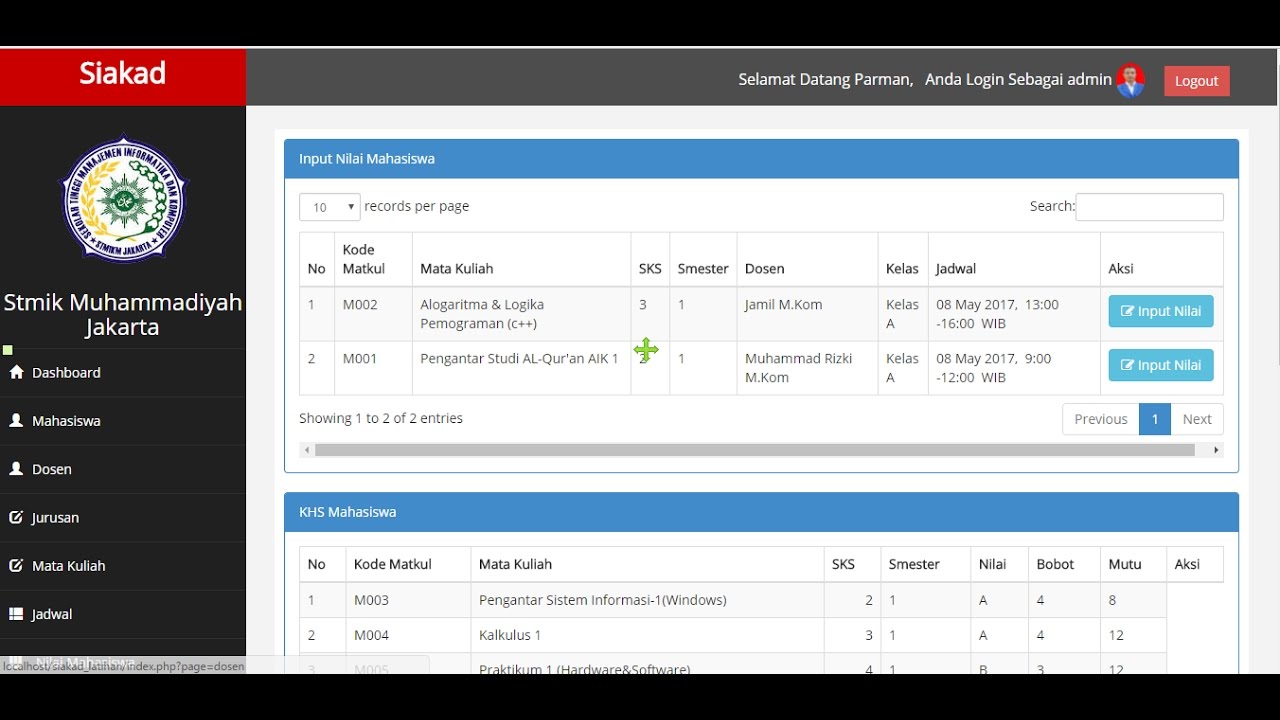
Task: Click the horizontal scrollbar of nilai table
Action: (x=755, y=450)
